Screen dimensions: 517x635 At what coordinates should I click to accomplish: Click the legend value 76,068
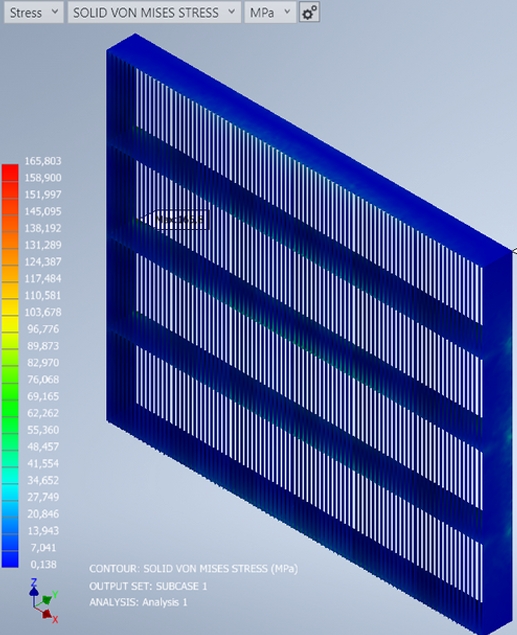pyautogui.click(x=43, y=379)
